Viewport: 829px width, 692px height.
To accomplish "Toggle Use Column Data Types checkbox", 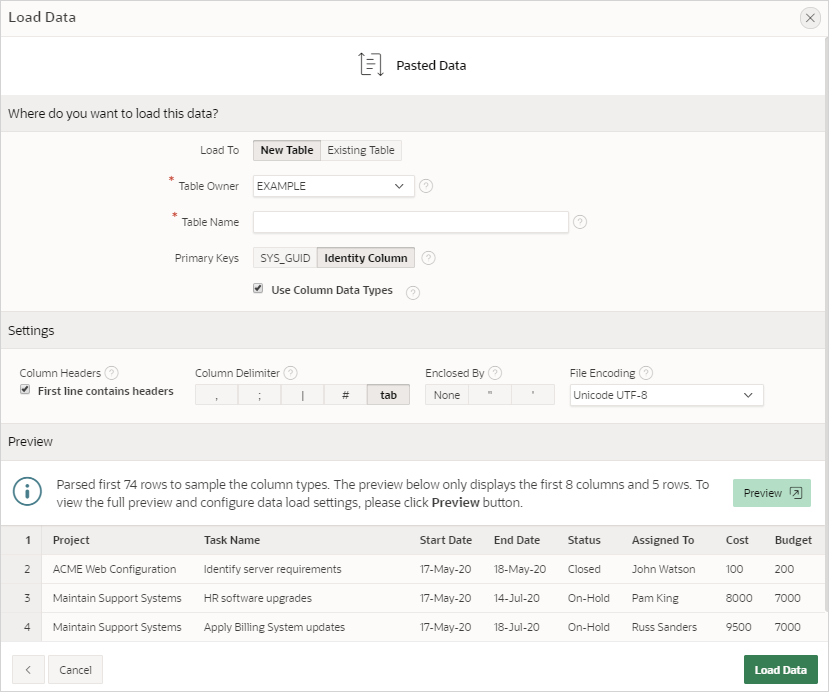I will (x=258, y=289).
